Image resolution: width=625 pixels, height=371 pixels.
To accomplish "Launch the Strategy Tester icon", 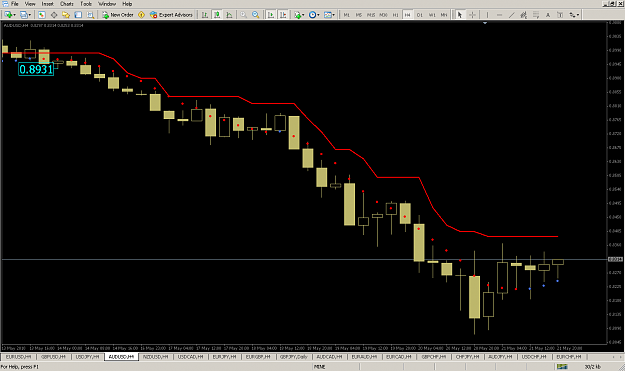I will [90, 15].
